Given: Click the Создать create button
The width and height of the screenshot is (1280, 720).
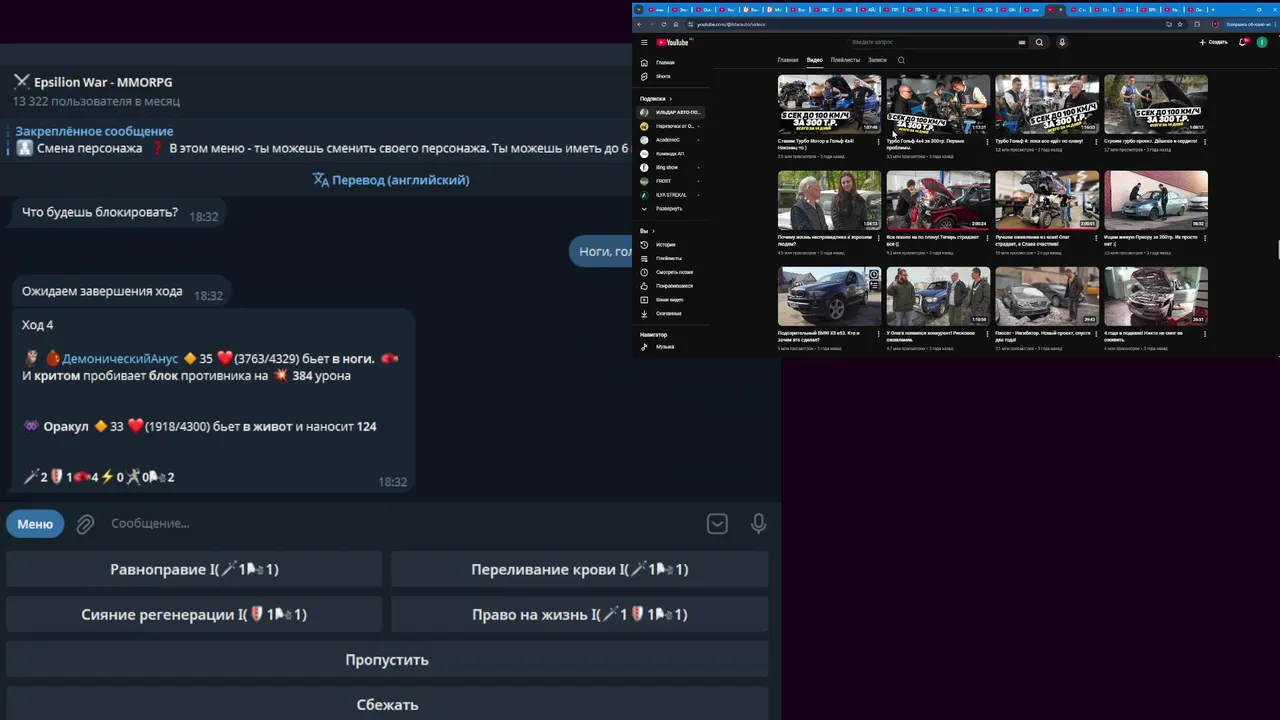Looking at the screenshot, I should [x=1213, y=42].
